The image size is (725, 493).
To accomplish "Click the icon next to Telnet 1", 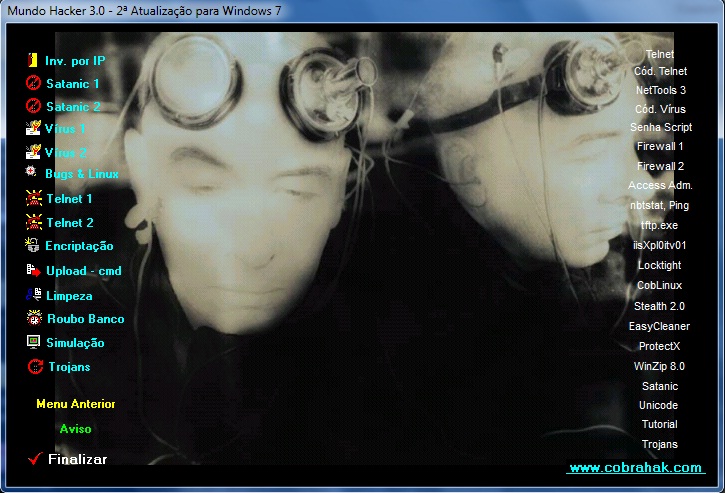I will (x=33, y=199).
